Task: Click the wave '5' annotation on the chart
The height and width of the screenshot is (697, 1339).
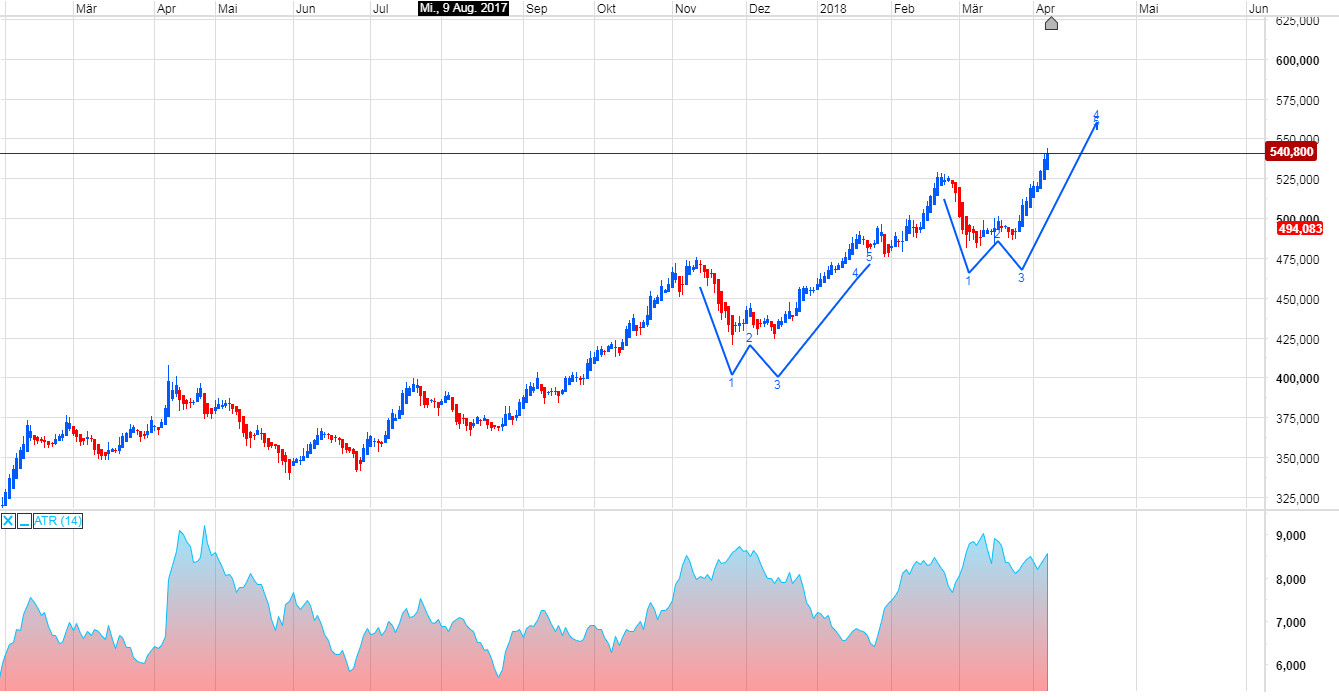Action: [x=869, y=257]
